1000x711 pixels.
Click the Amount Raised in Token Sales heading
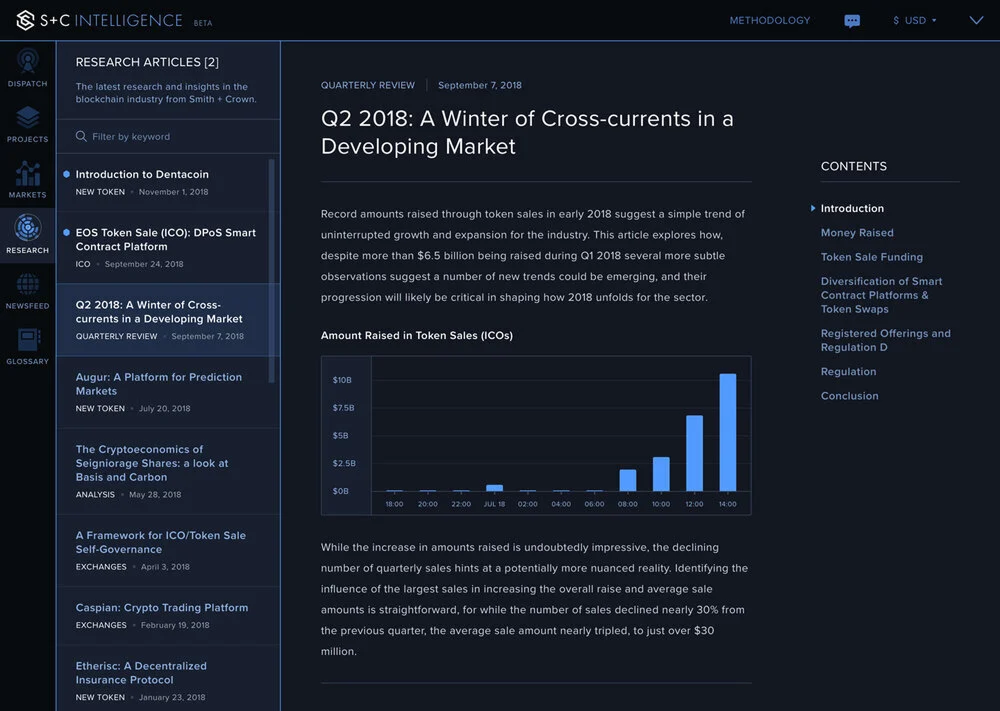[416, 335]
